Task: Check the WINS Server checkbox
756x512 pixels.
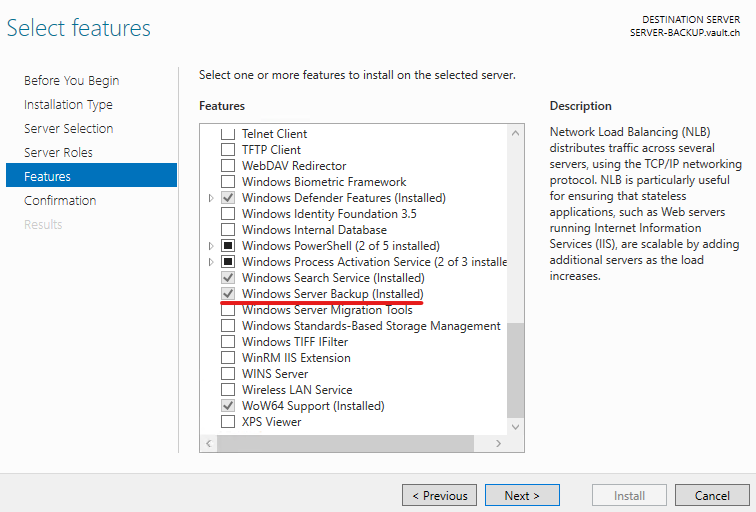Action: [x=228, y=374]
